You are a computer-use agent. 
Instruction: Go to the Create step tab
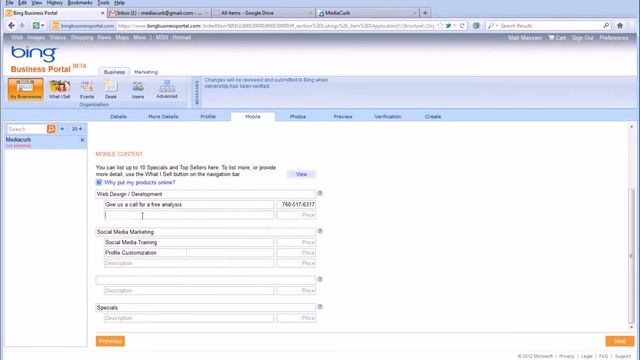pyautogui.click(x=433, y=117)
